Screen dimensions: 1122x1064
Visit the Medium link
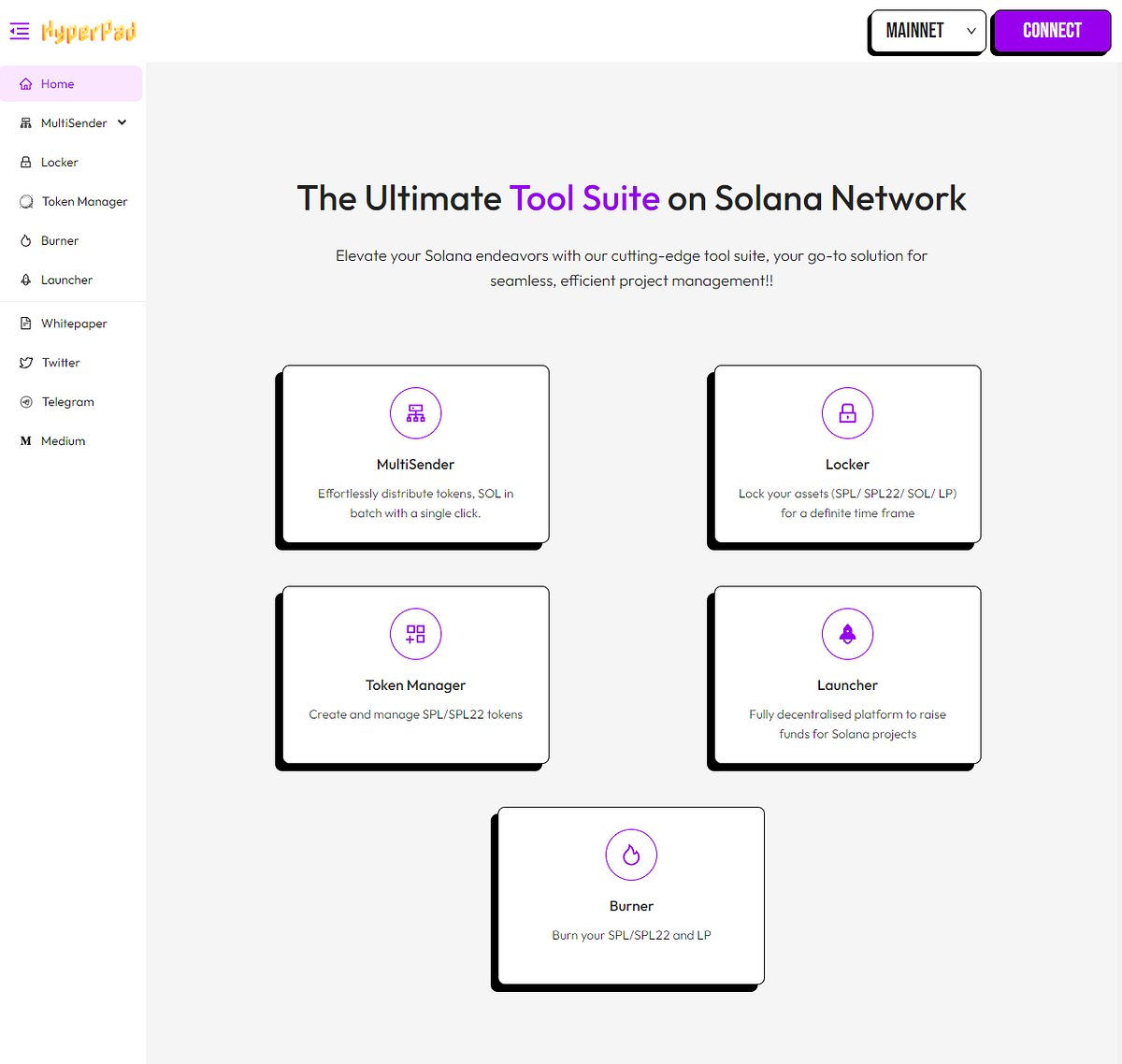pos(71,441)
